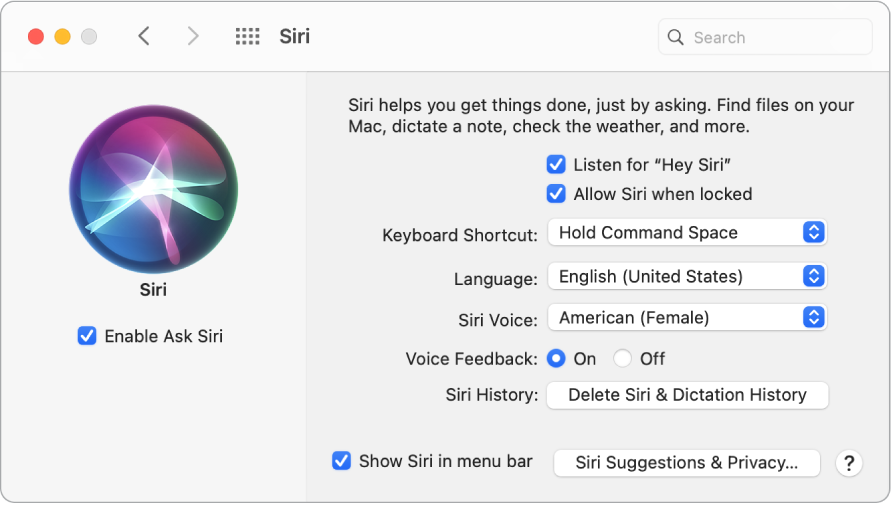Toggle Listen for "Hey Siri" checkbox
The image size is (893, 505).
click(x=556, y=165)
